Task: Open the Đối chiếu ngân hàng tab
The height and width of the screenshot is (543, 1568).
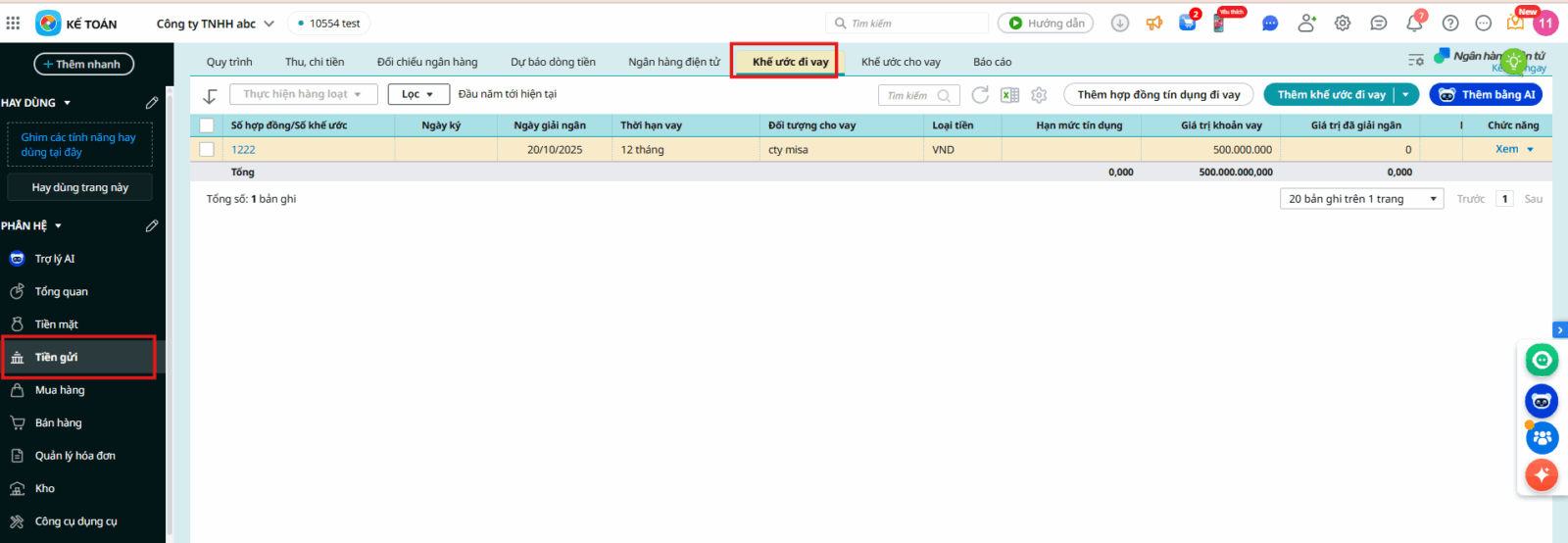Action: [427, 62]
